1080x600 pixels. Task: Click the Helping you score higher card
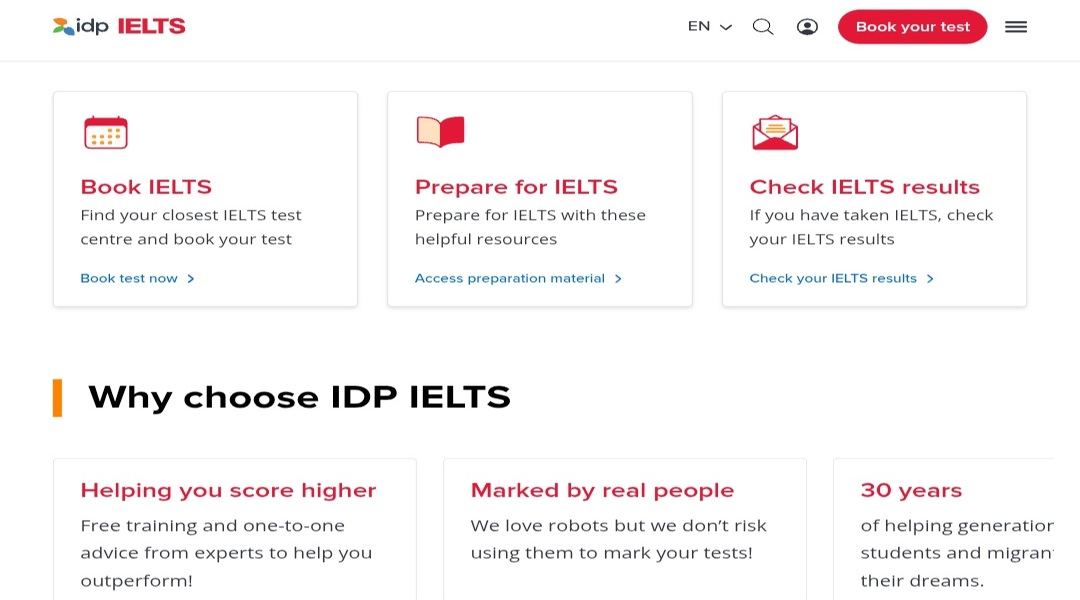[234, 528]
